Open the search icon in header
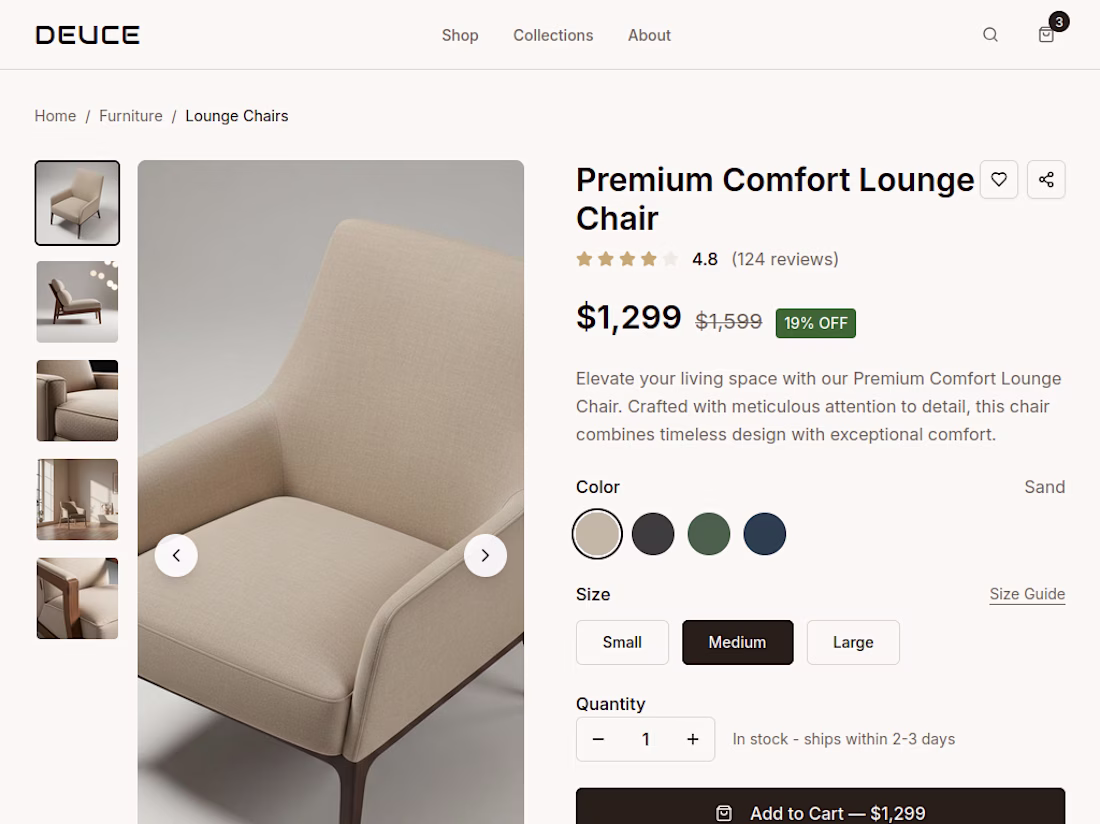 coord(990,35)
